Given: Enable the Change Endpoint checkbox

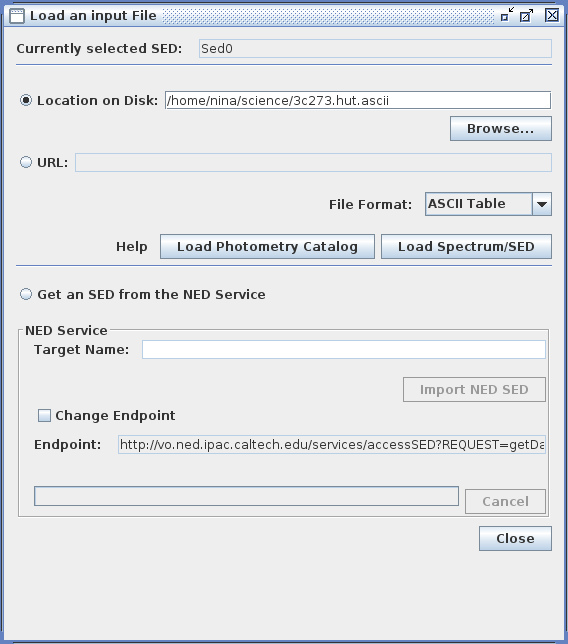Looking at the screenshot, I should (44, 416).
